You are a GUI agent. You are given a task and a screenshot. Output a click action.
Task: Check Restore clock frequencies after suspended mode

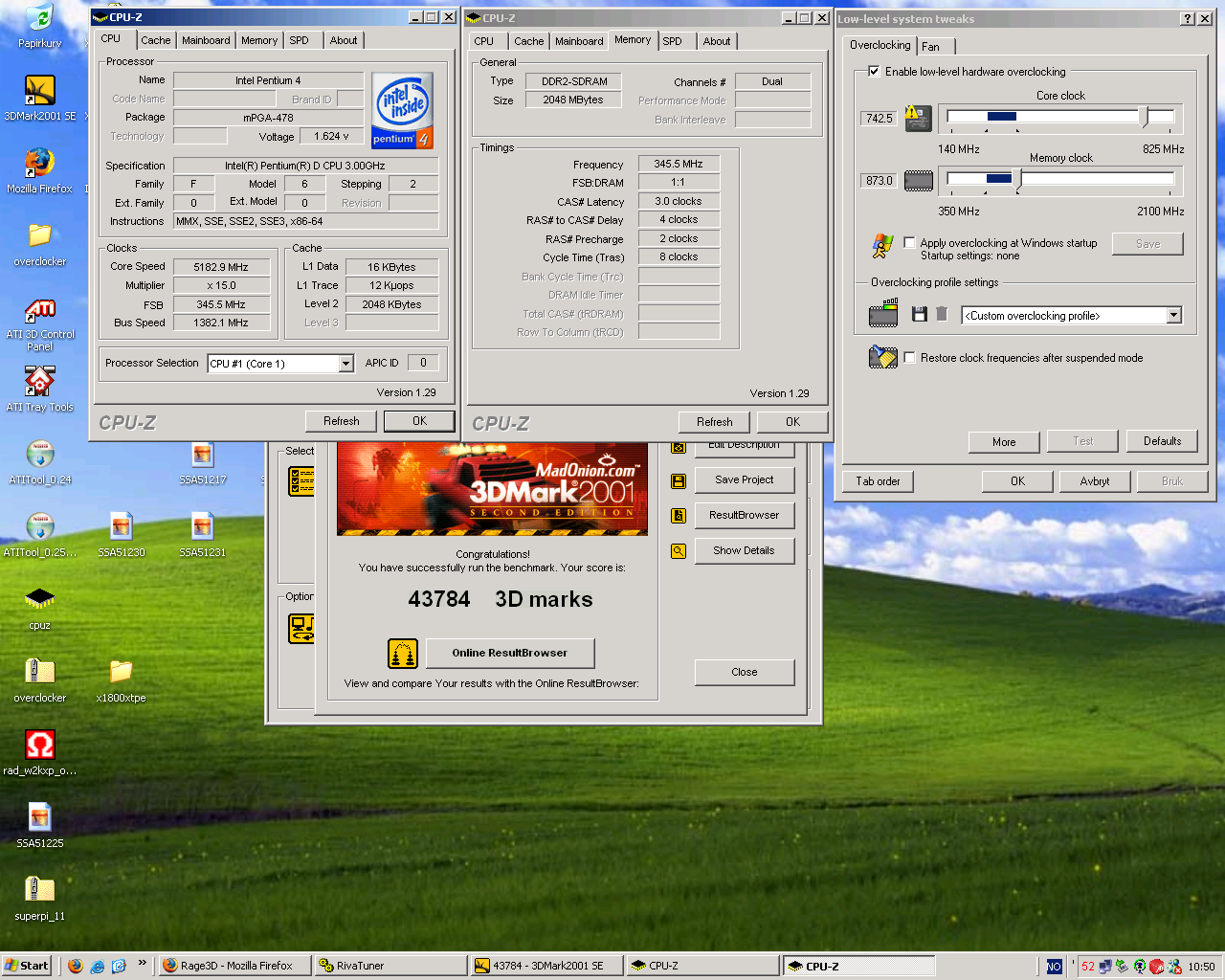[x=909, y=357]
